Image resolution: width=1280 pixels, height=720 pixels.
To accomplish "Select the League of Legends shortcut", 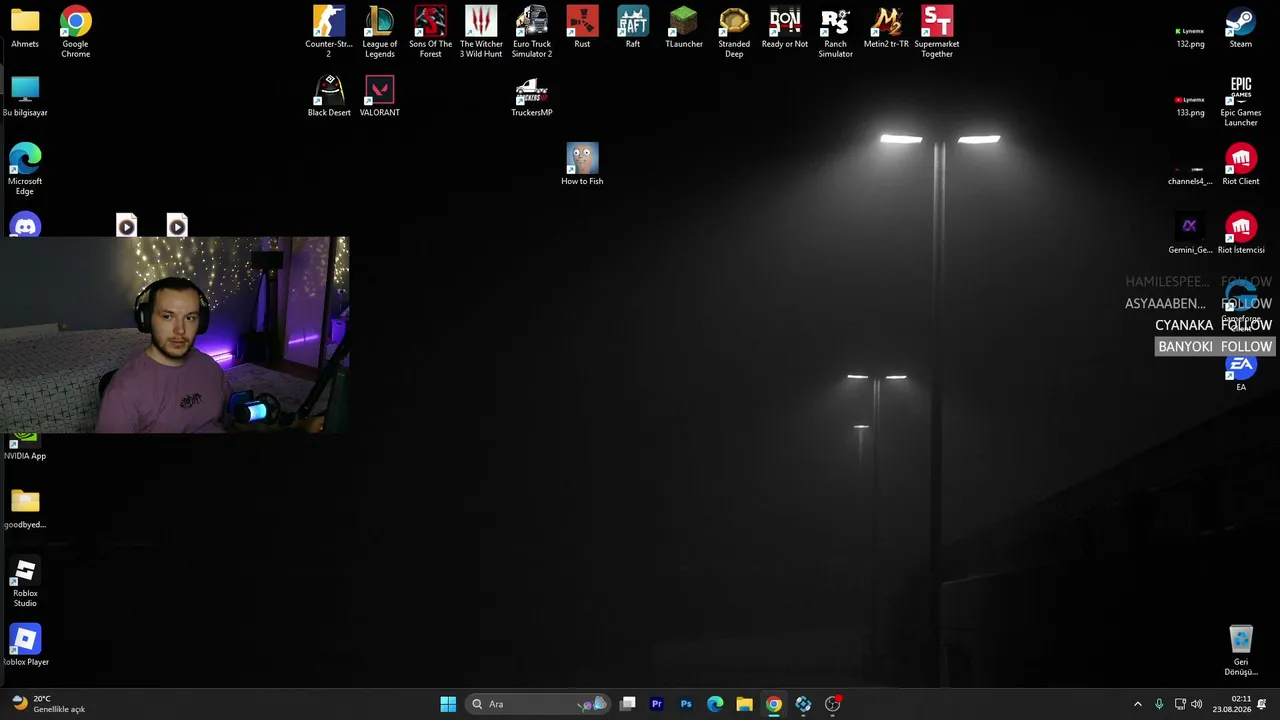I will (380, 30).
